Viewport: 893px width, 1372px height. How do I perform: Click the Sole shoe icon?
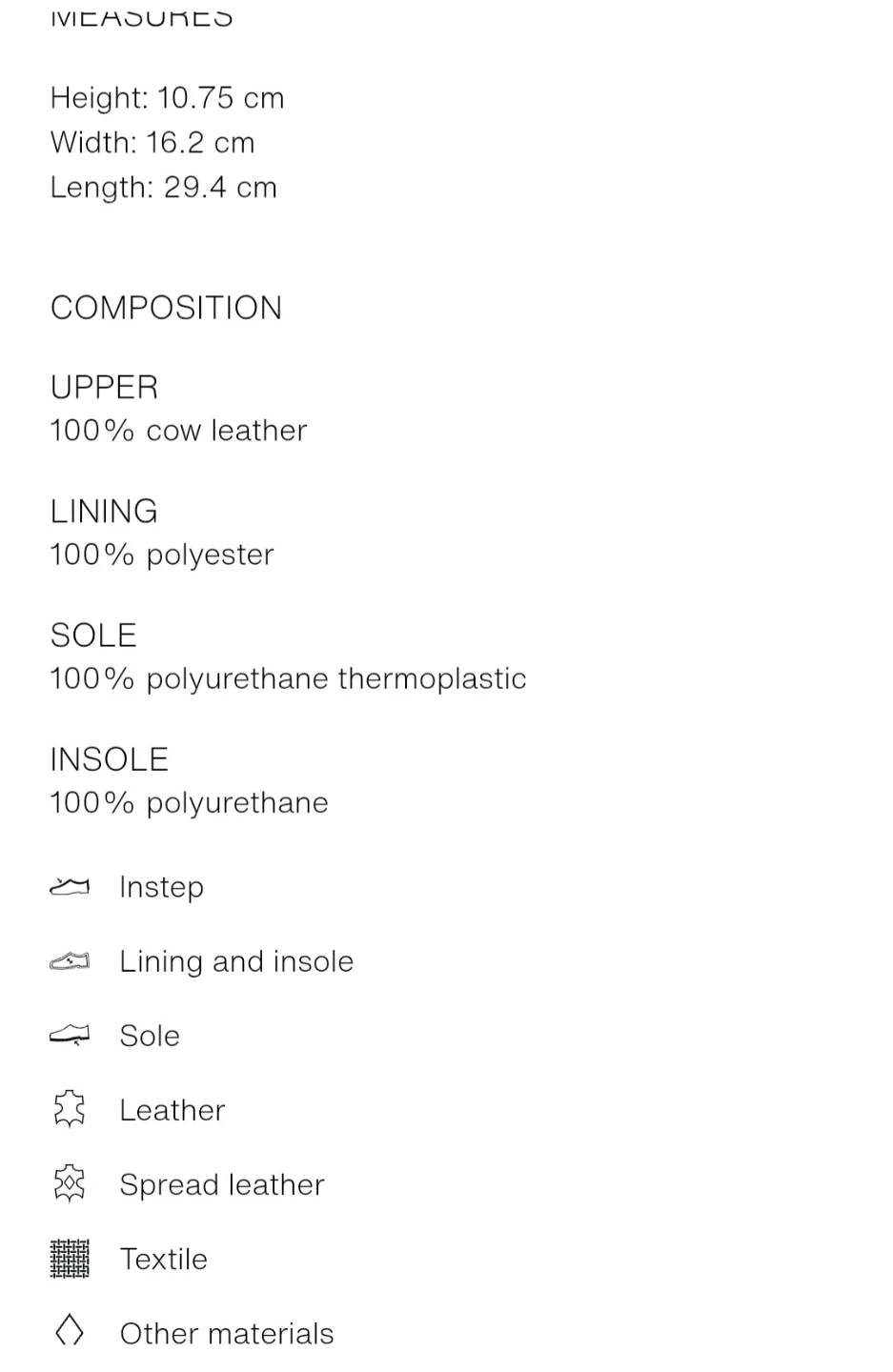tap(69, 1035)
